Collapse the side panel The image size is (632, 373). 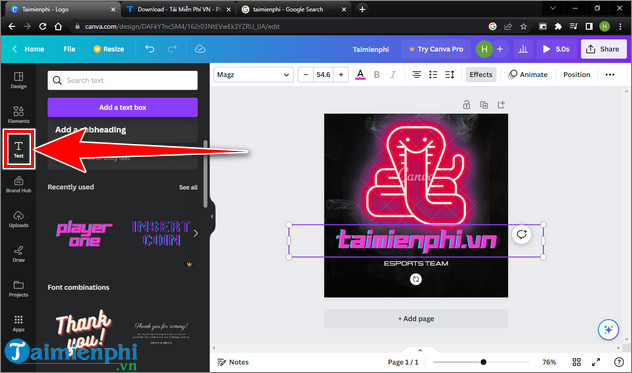click(212, 217)
